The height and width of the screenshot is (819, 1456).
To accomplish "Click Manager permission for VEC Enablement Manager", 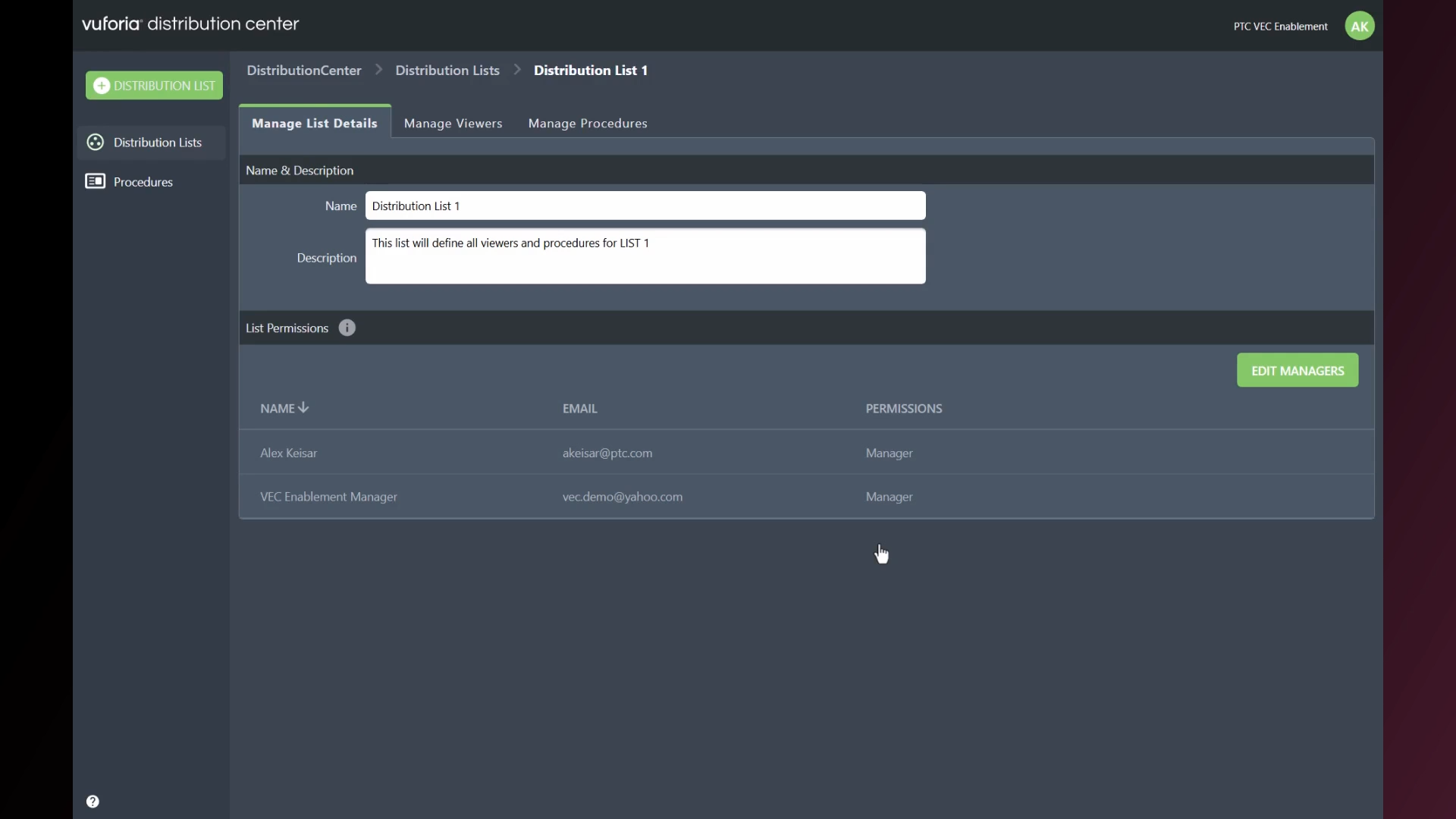I will pyautogui.click(x=889, y=497).
